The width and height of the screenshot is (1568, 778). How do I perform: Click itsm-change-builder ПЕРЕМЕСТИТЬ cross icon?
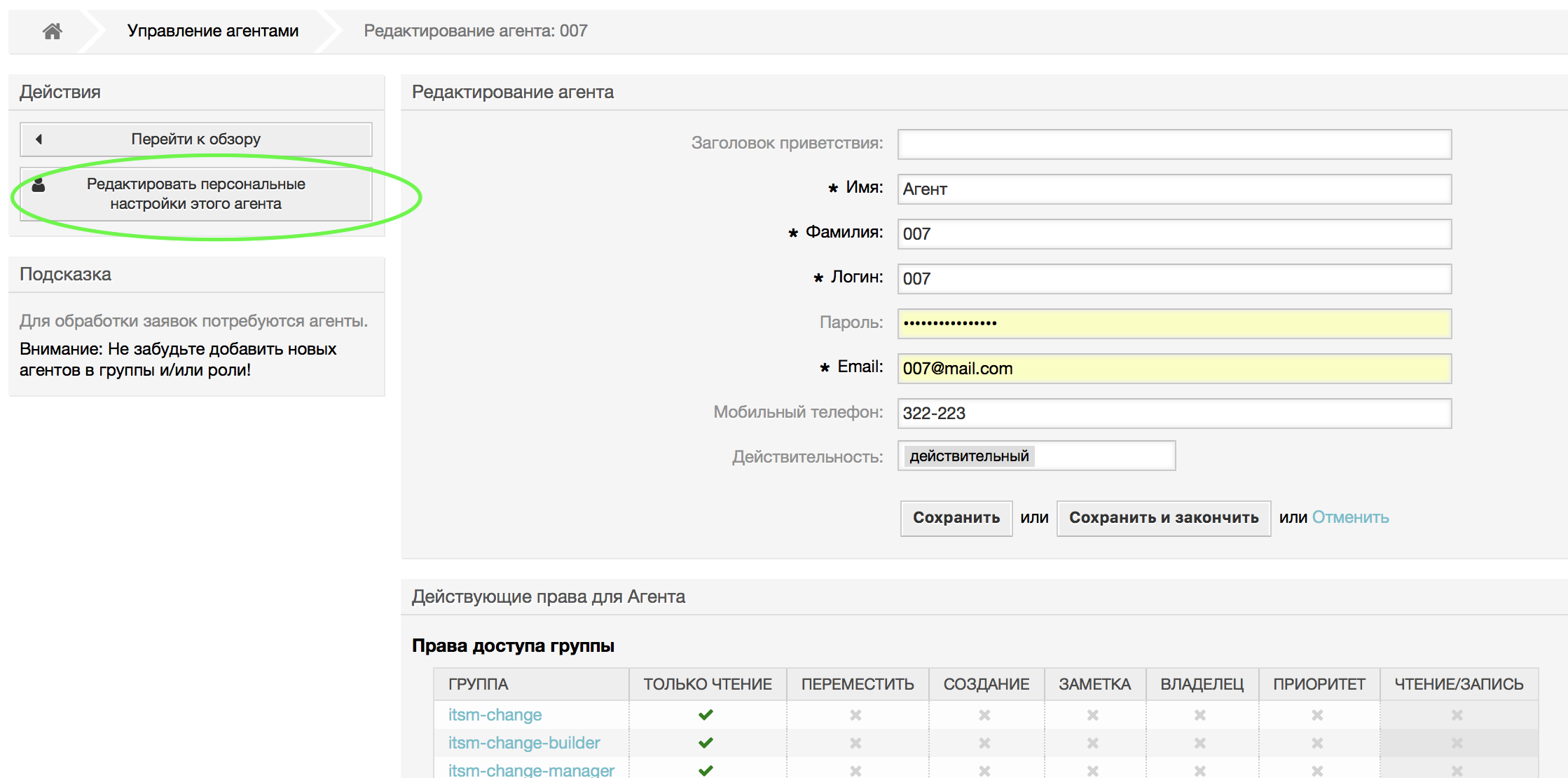(x=855, y=743)
